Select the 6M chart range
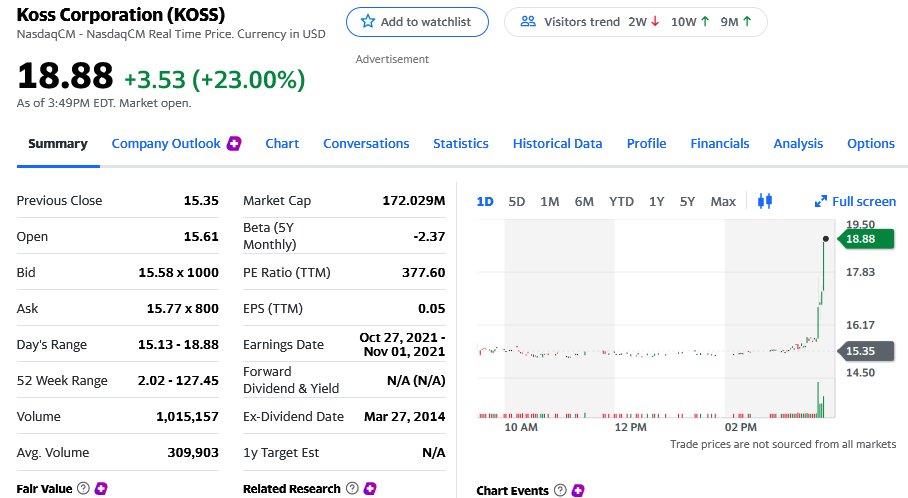The image size is (908, 498). (x=584, y=202)
